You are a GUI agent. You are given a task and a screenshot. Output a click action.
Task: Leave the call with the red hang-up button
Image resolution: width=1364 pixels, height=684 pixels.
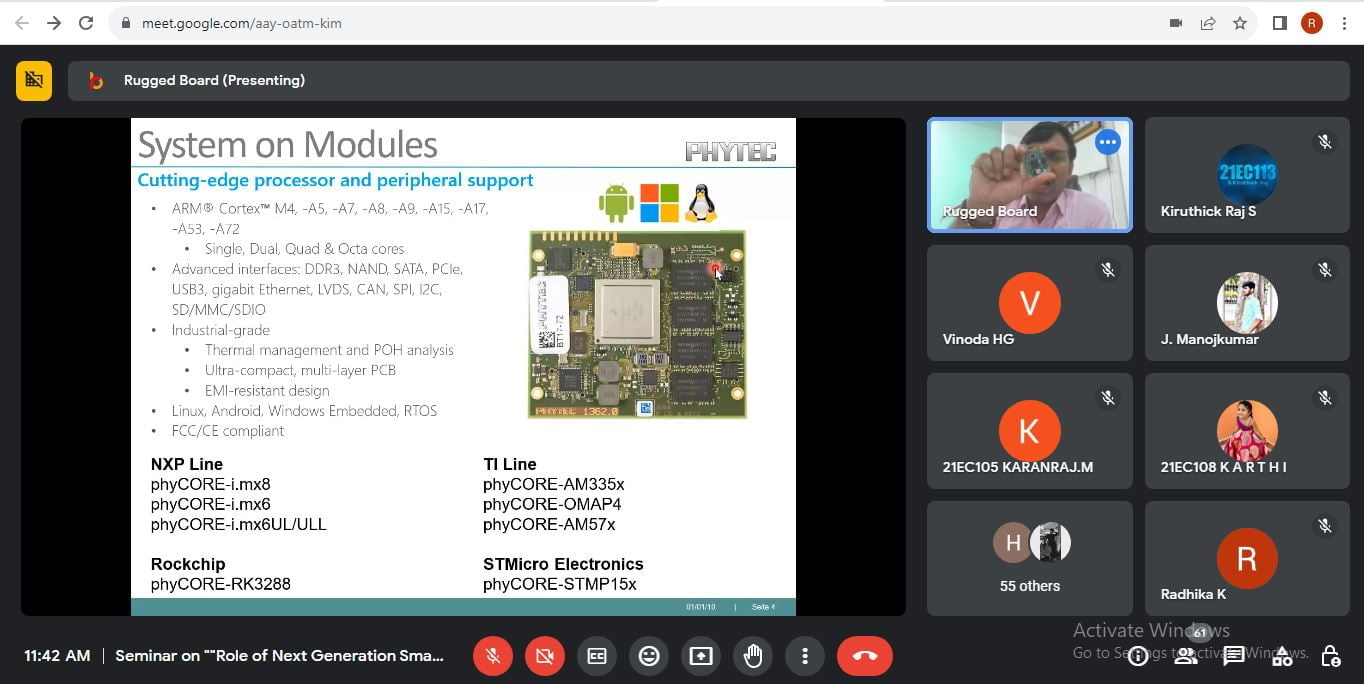[x=865, y=656]
